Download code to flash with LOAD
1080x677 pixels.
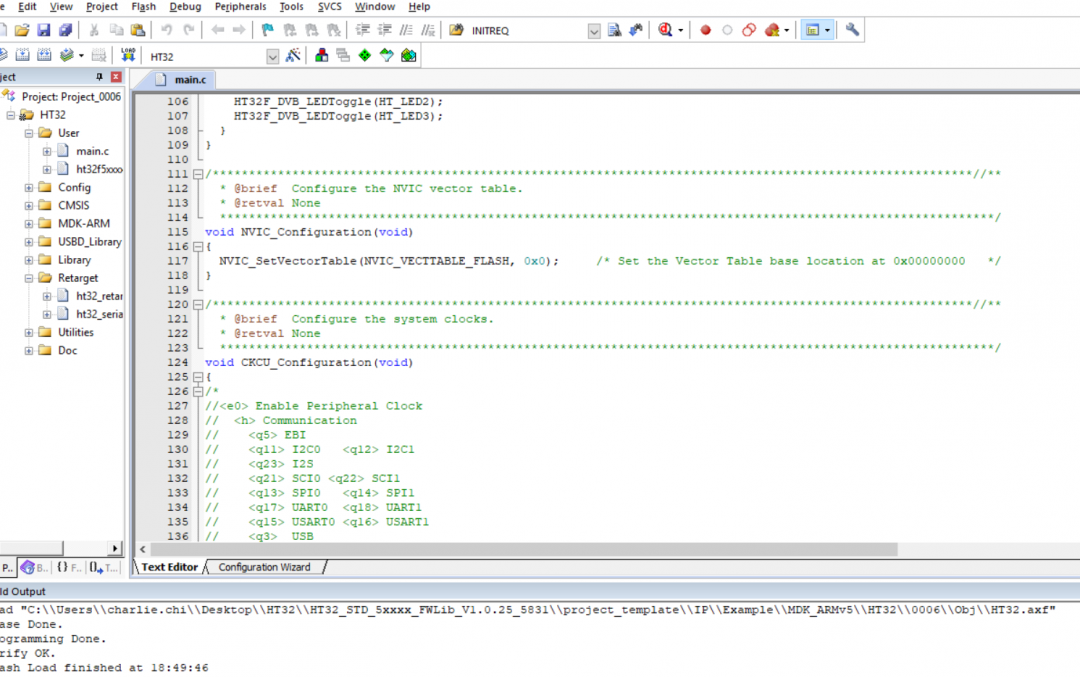[x=128, y=56]
